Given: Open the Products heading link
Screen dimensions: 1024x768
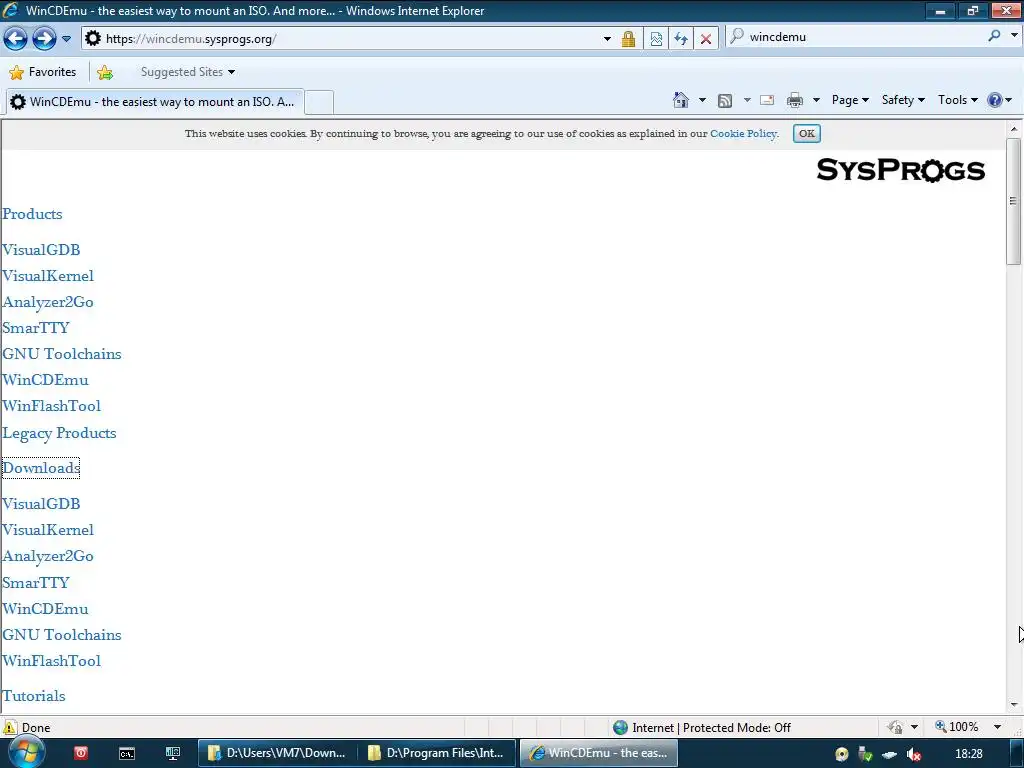Looking at the screenshot, I should pyautogui.click(x=32, y=214).
